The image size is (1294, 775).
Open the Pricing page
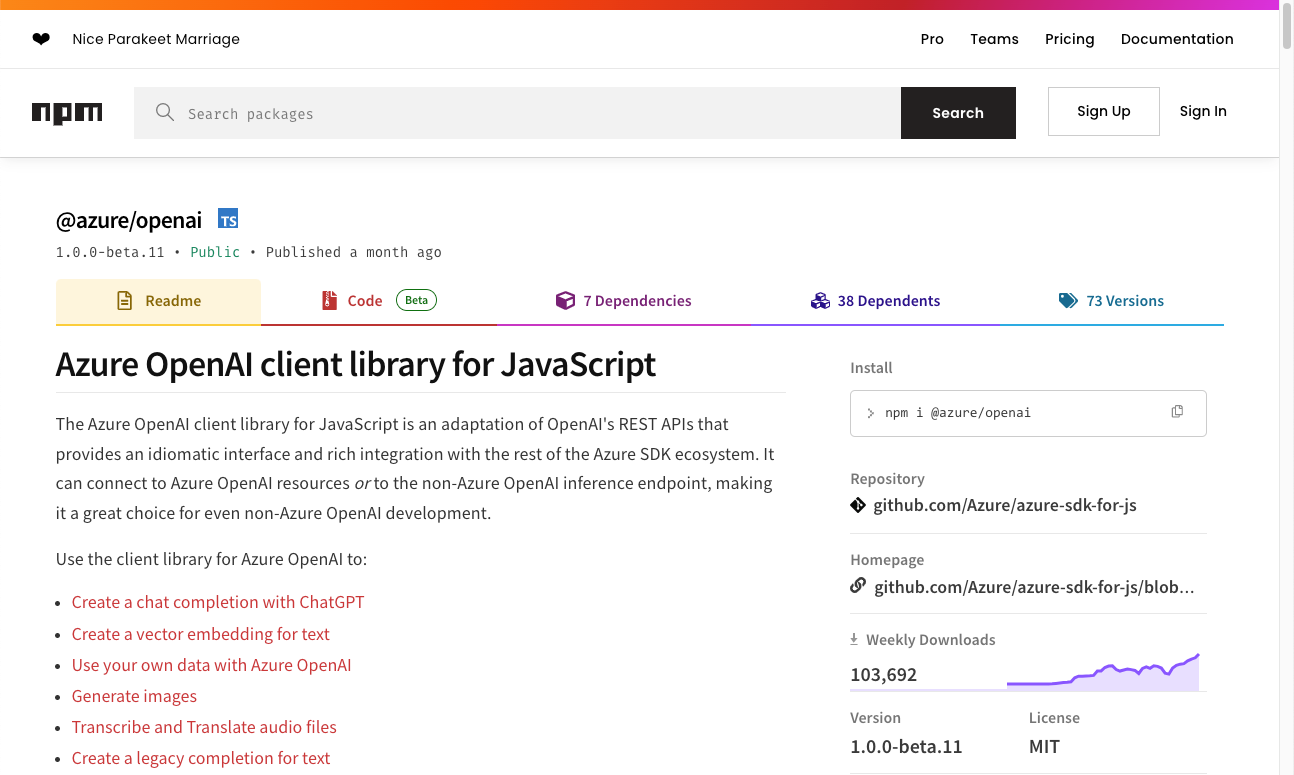[x=1069, y=38]
